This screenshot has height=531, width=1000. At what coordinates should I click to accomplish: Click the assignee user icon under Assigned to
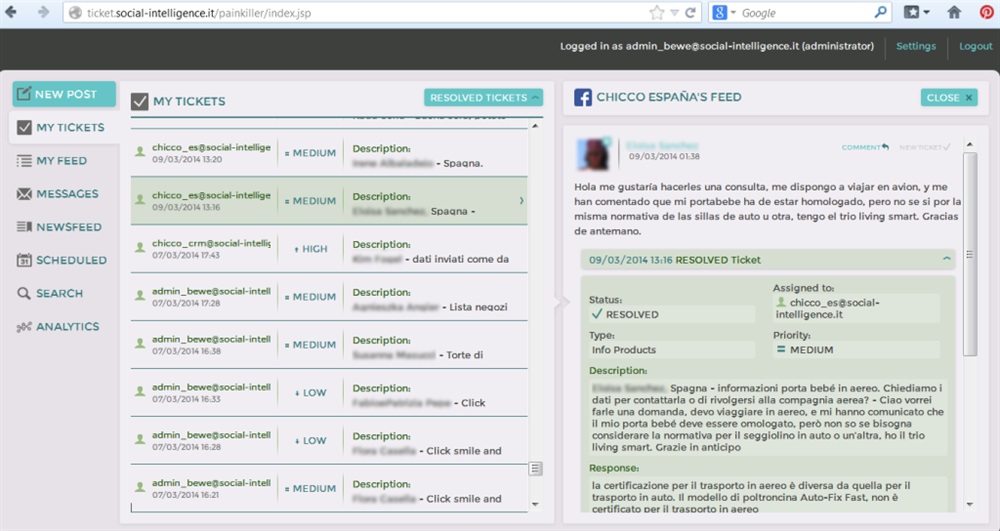point(781,303)
